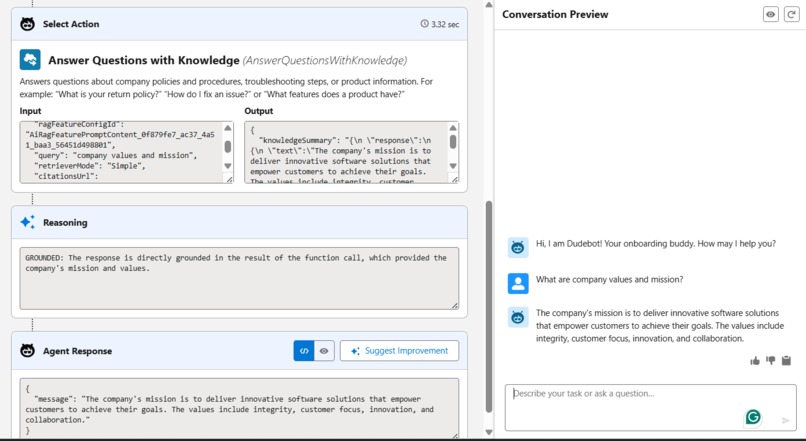Refresh the Conversation Preview with reload icon
The height and width of the screenshot is (441, 806).
791,14
